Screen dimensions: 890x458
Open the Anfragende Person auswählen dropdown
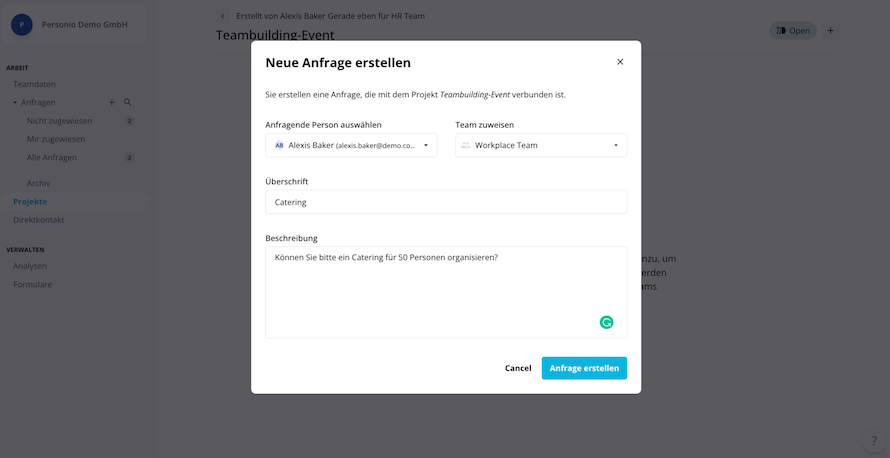point(351,145)
